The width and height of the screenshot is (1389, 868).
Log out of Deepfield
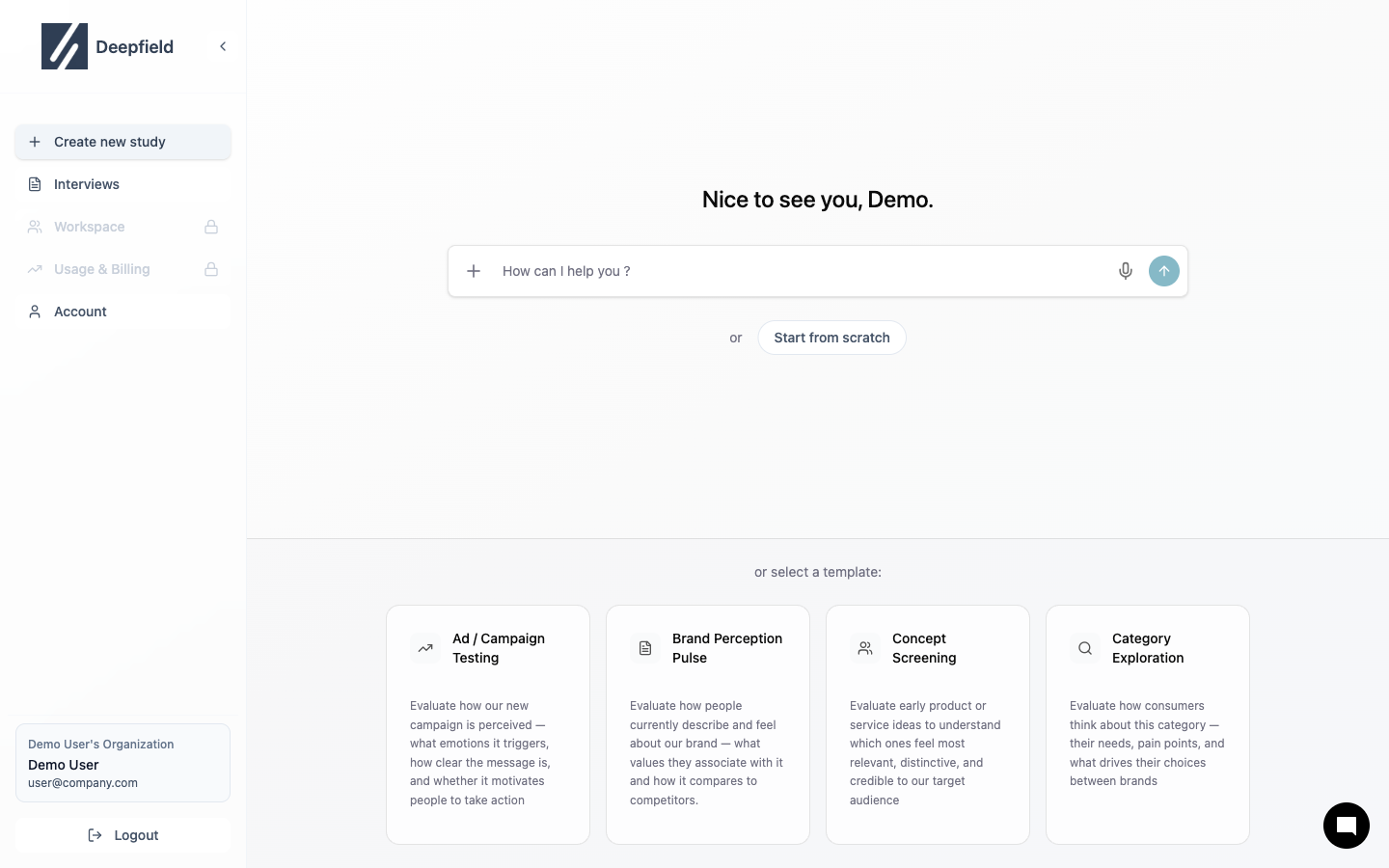point(123,835)
